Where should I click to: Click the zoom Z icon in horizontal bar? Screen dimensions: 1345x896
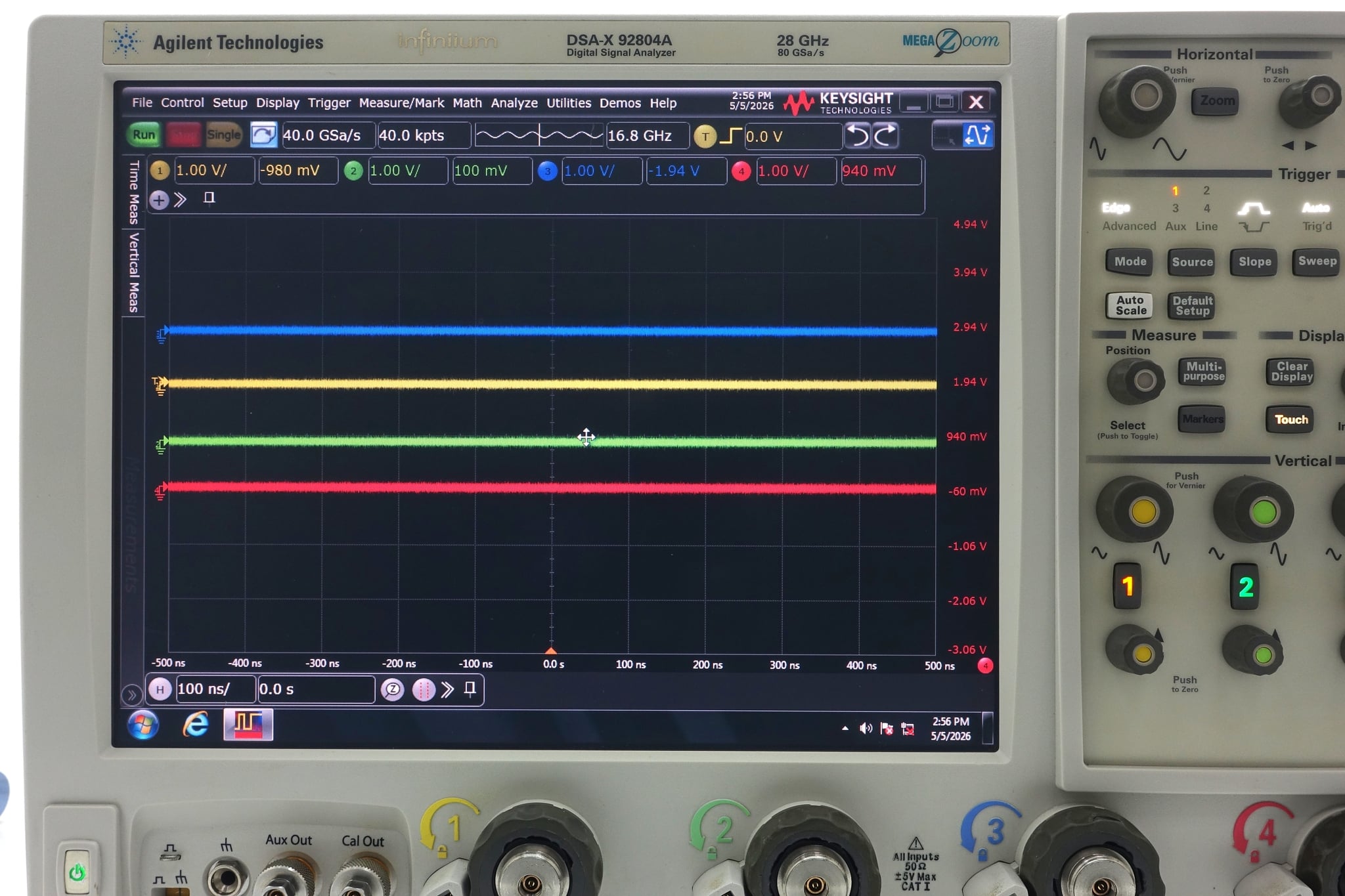[x=393, y=689]
